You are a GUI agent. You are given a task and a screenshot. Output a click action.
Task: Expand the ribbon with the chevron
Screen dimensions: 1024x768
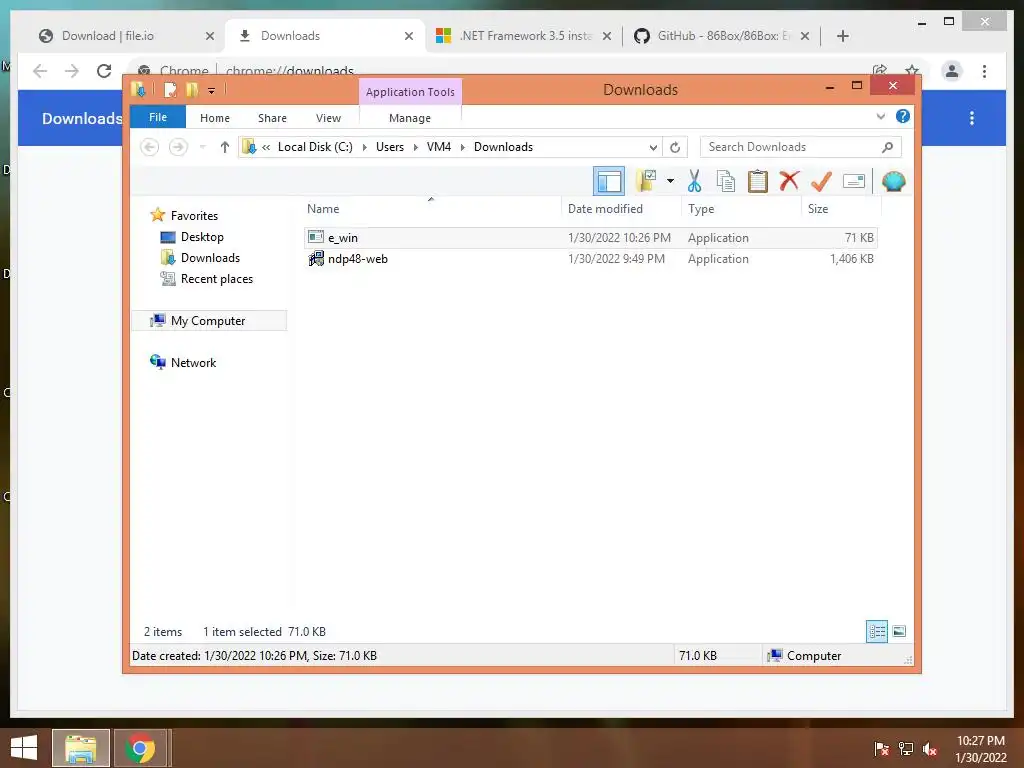(x=880, y=116)
